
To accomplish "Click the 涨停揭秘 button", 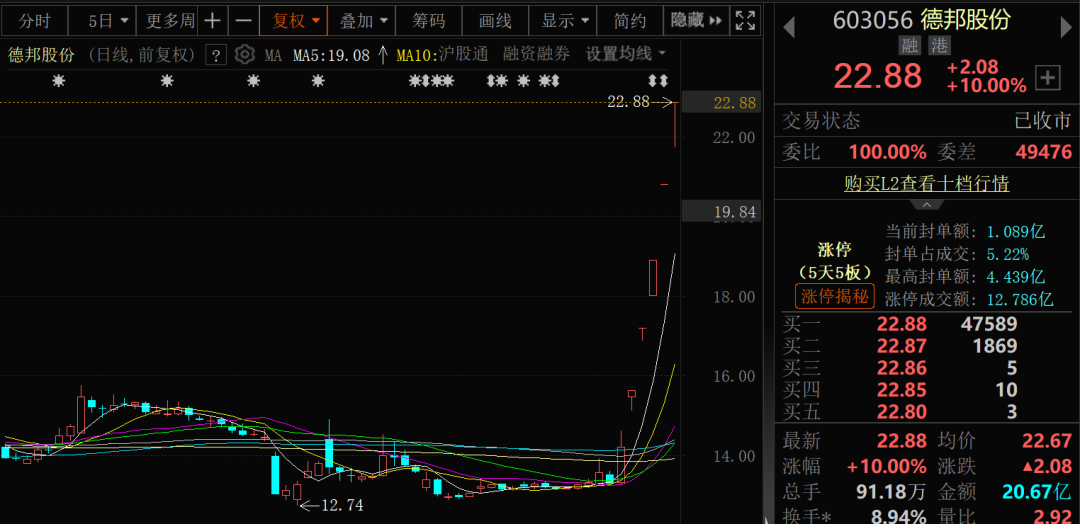I will click(835, 296).
